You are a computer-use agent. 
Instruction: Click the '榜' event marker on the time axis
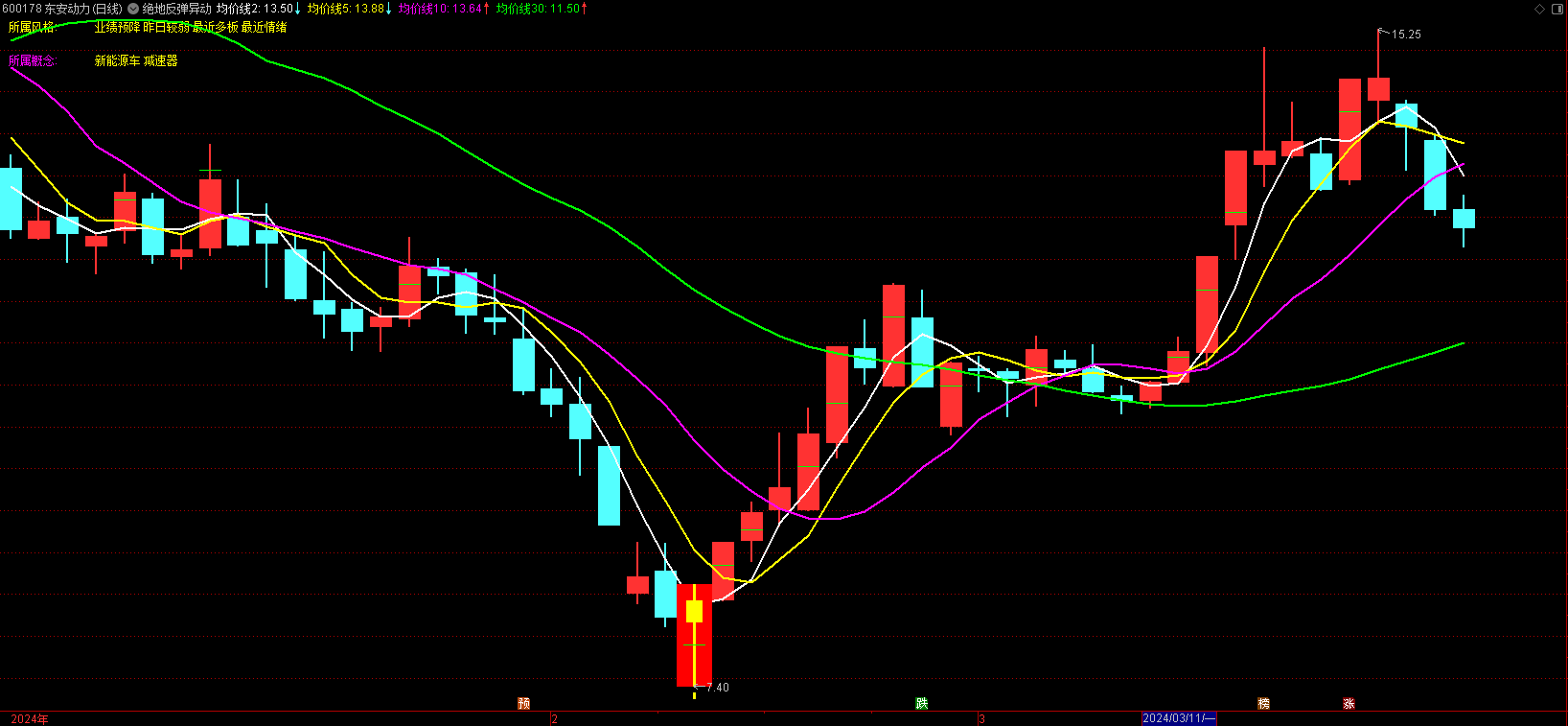point(1264,704)
